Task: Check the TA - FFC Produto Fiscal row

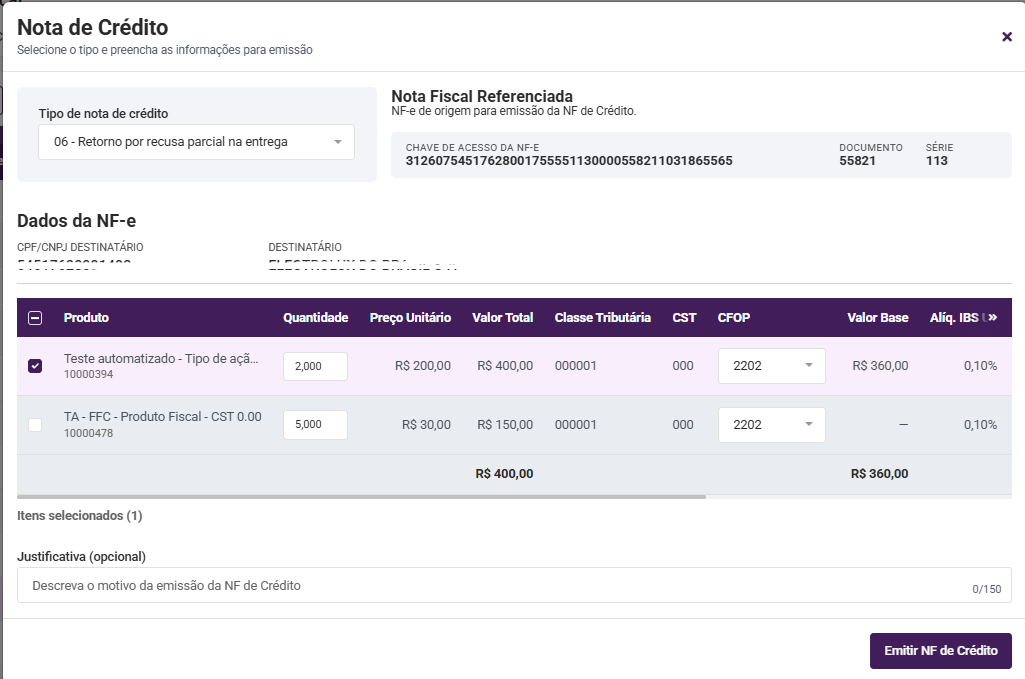Action: coord(35,425)
